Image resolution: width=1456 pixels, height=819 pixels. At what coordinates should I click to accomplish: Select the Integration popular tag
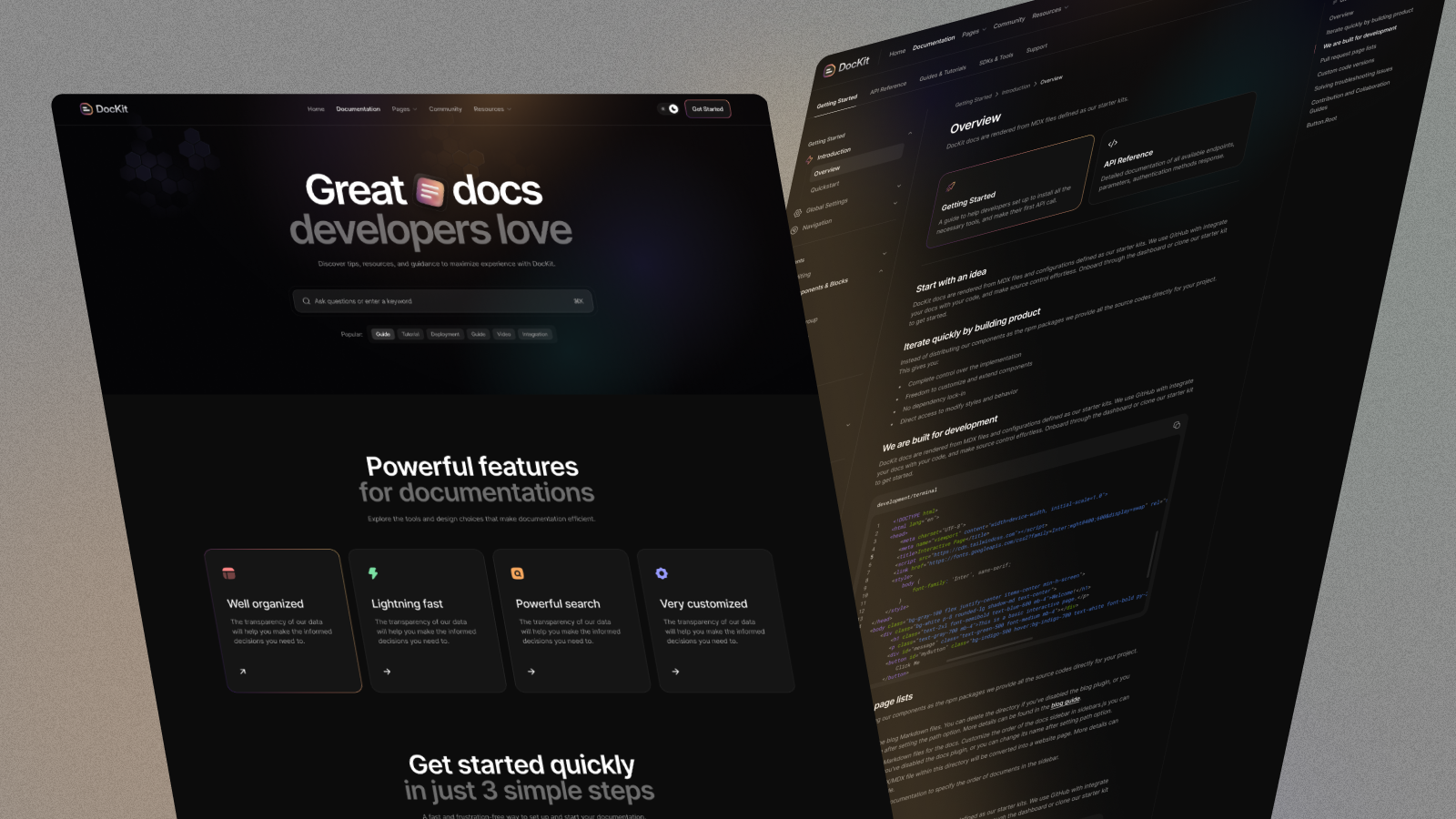point(535,334)
